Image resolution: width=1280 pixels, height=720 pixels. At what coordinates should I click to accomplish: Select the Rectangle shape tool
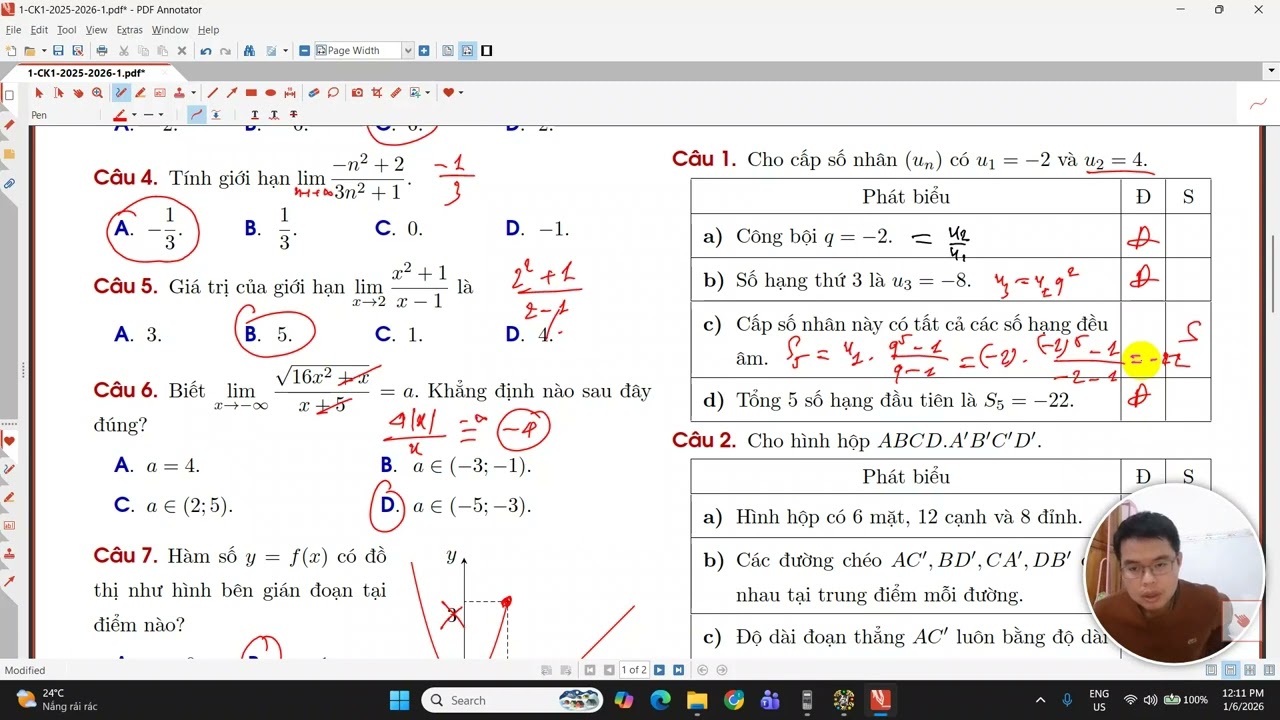(x=251, y=92)
